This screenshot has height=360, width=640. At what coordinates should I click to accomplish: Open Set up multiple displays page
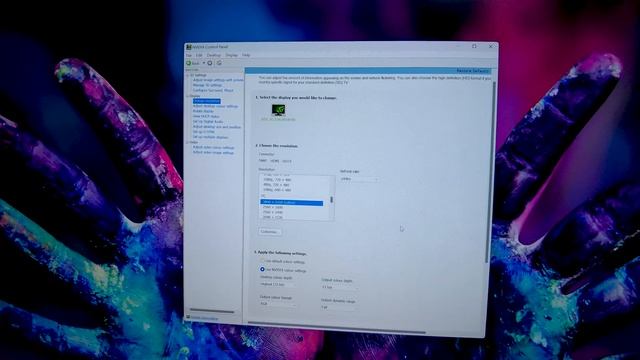pyautogui.click(x=210, y=137)
